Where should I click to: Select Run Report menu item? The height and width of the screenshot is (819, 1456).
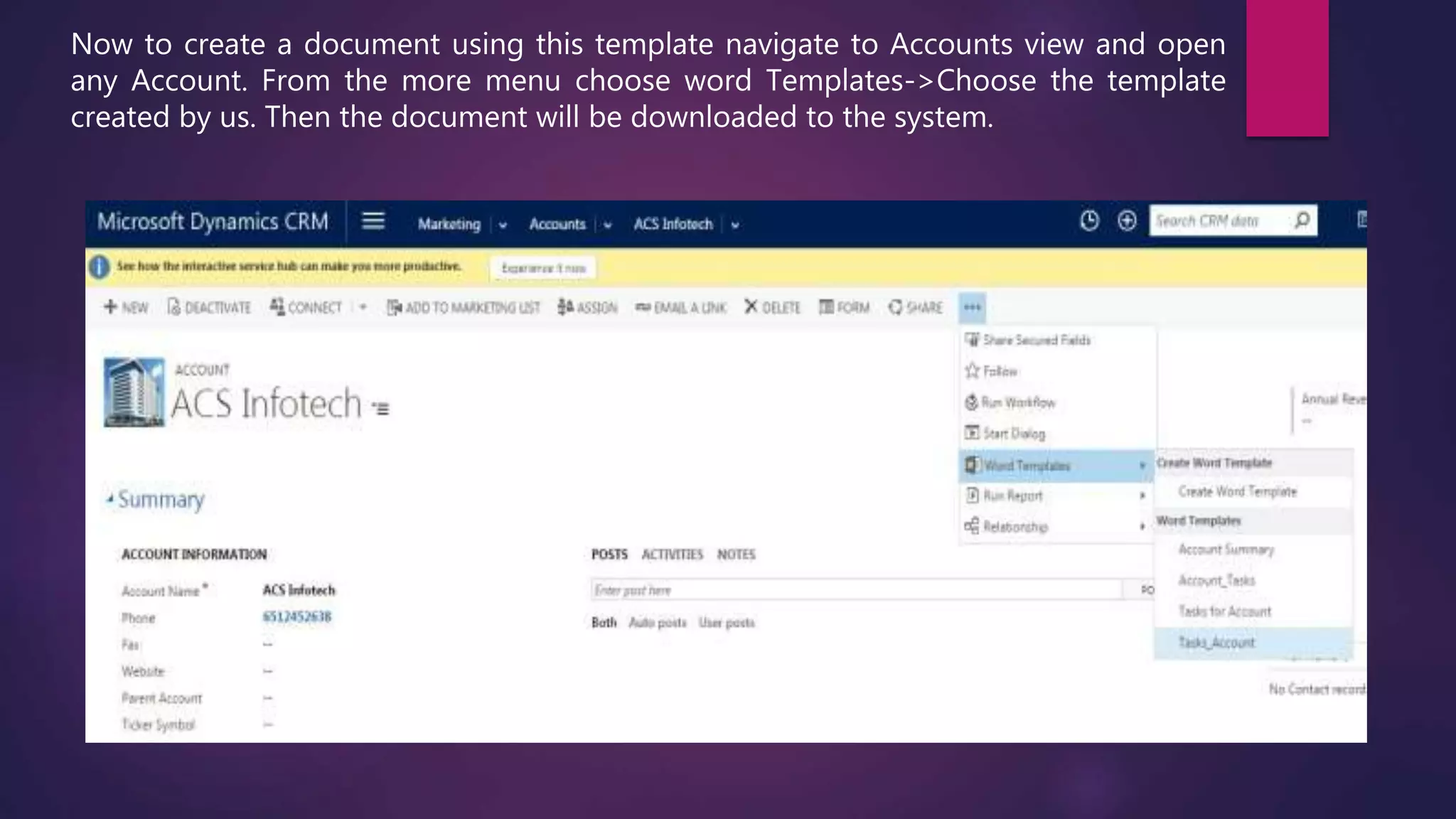pos(1057,496)
